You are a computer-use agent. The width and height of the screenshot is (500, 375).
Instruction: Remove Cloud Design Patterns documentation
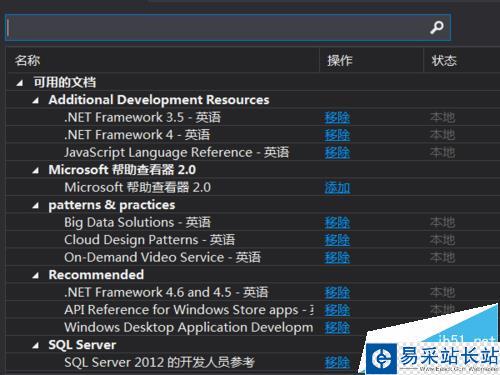click(337, 240)
